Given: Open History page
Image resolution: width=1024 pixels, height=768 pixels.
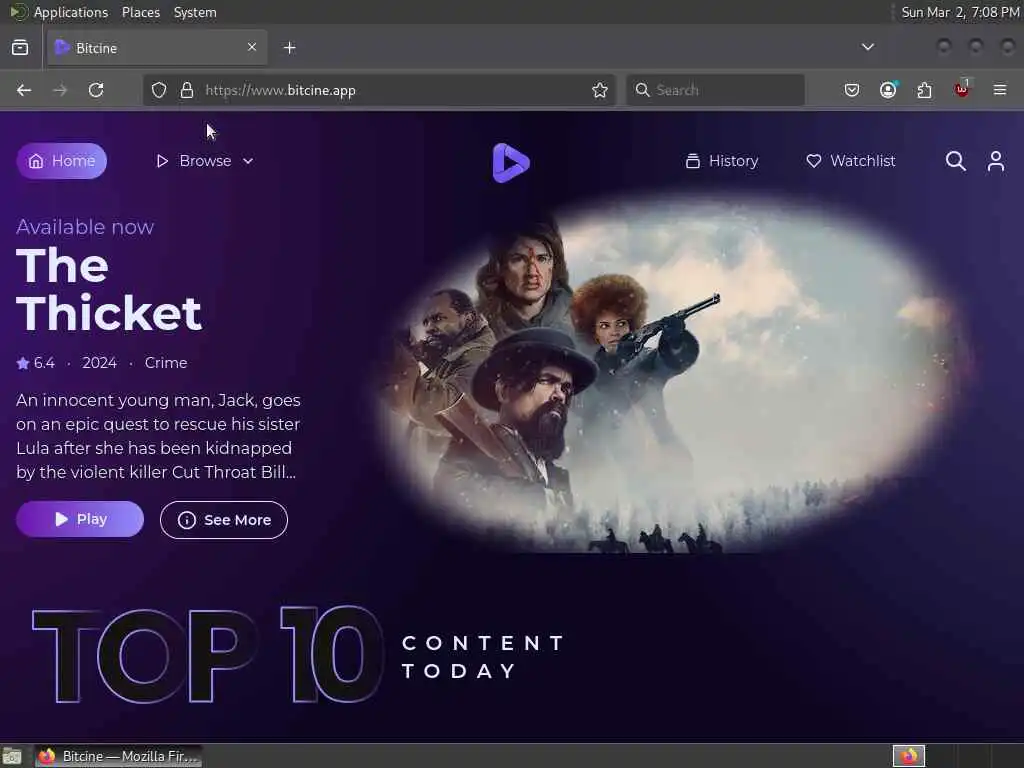Looking at the screenshot, I should (722, 161).
